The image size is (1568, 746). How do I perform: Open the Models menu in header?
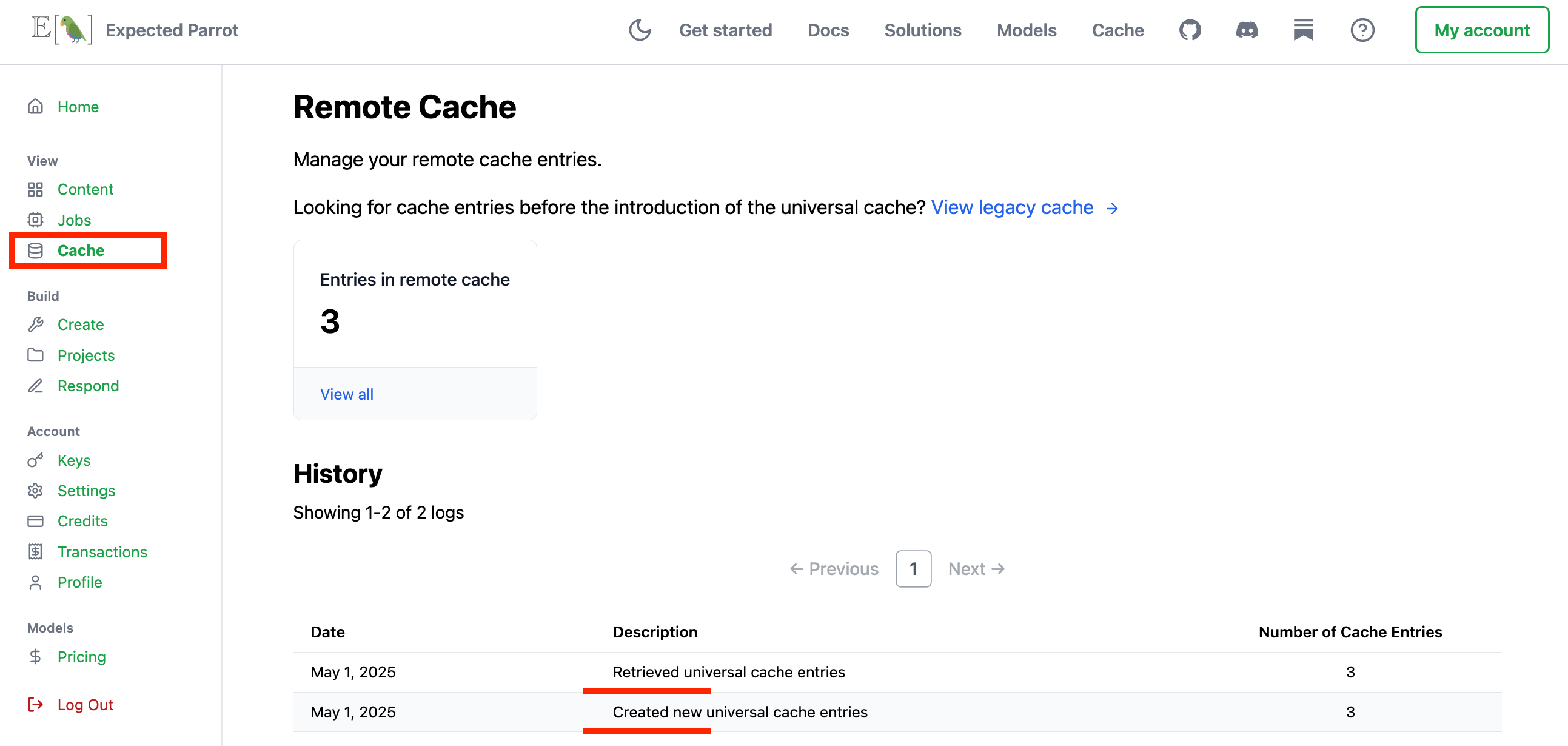(1027, 30)
